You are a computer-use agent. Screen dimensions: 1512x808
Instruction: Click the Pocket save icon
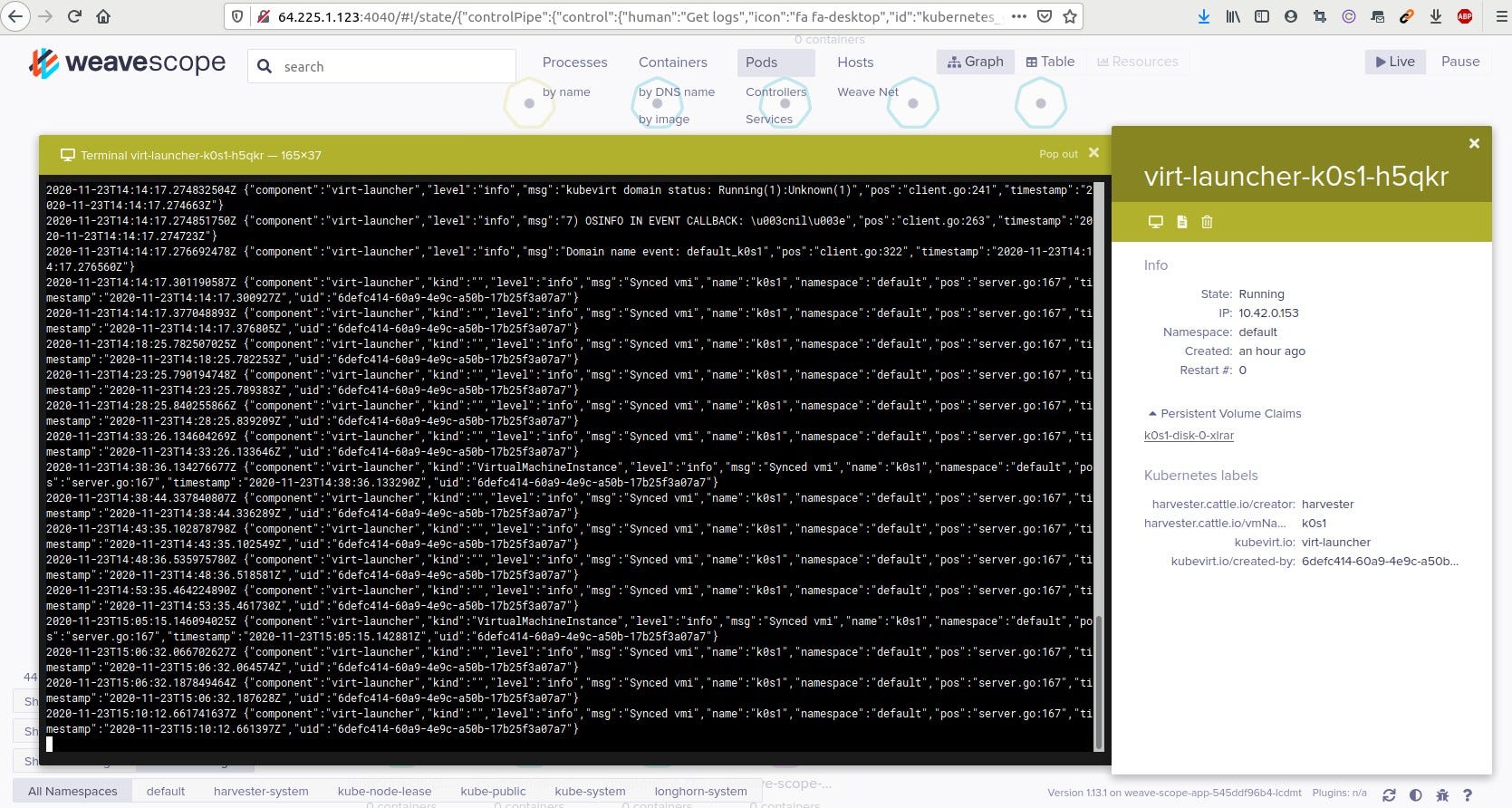pos(1045,16)
